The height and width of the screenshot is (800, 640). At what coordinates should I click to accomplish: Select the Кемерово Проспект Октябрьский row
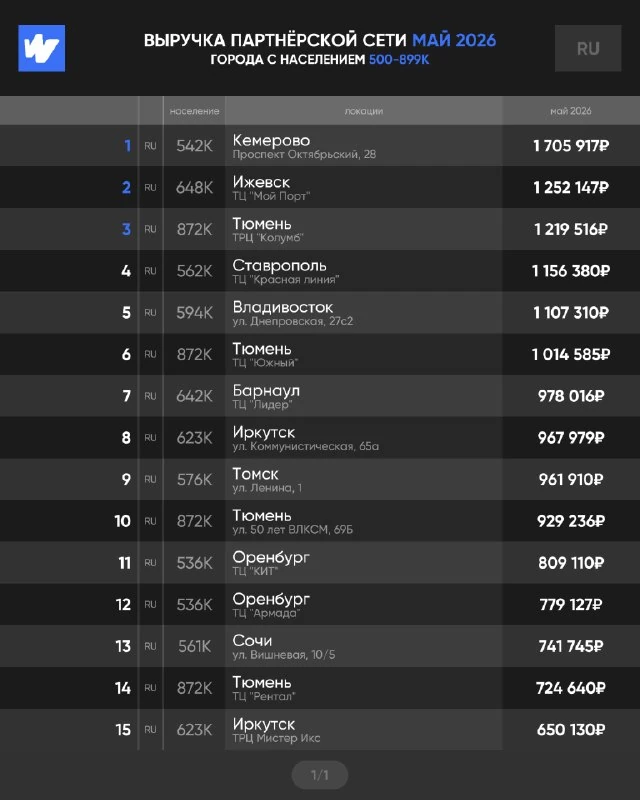320,146
